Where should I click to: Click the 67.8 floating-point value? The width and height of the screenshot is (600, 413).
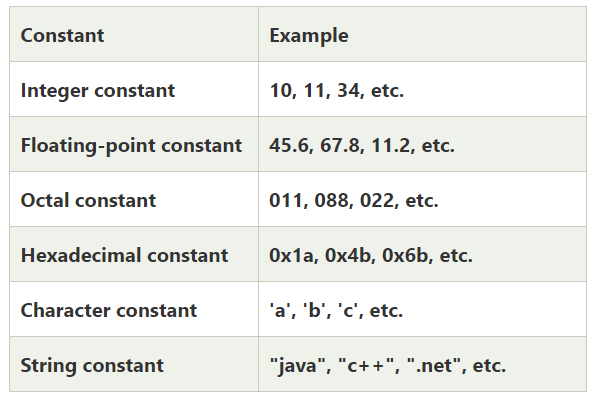click(x=340, y=146)
